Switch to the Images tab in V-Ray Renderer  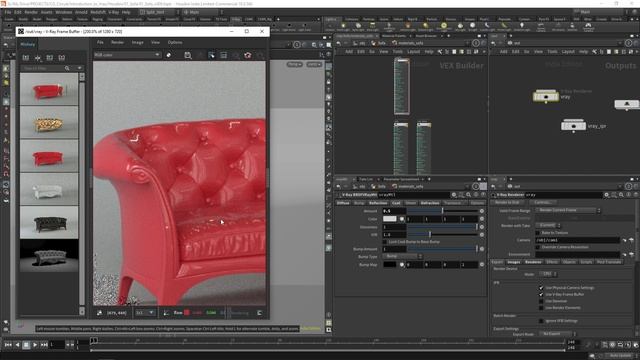[x=513, y=262]
